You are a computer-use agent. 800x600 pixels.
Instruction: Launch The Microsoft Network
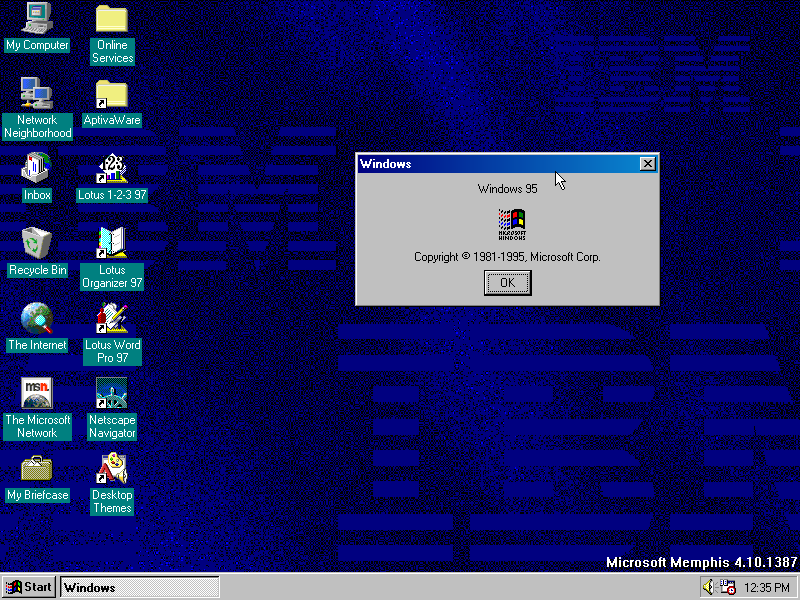(x=37, y=391)
